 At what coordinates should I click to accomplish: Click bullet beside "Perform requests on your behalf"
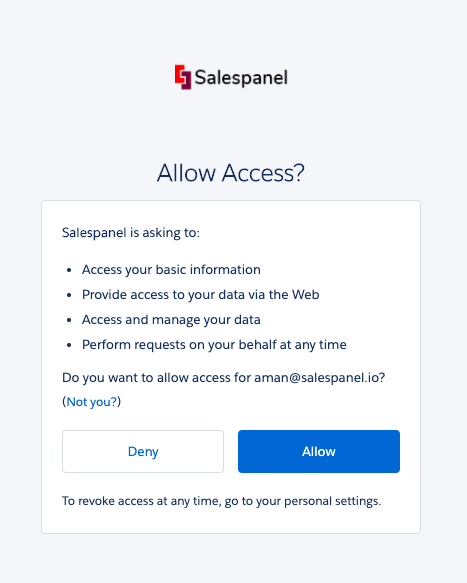coord(69,345)
